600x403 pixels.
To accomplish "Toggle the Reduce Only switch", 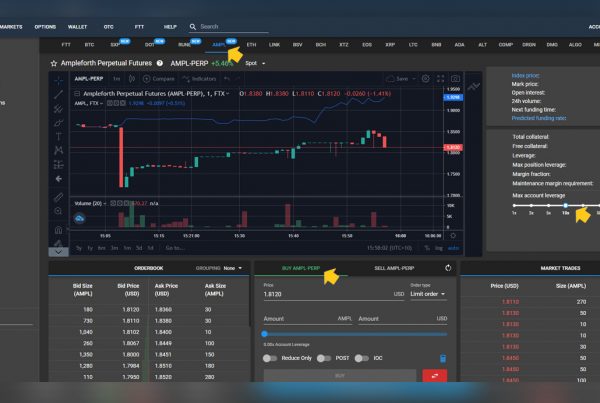I will coord(270,357).
